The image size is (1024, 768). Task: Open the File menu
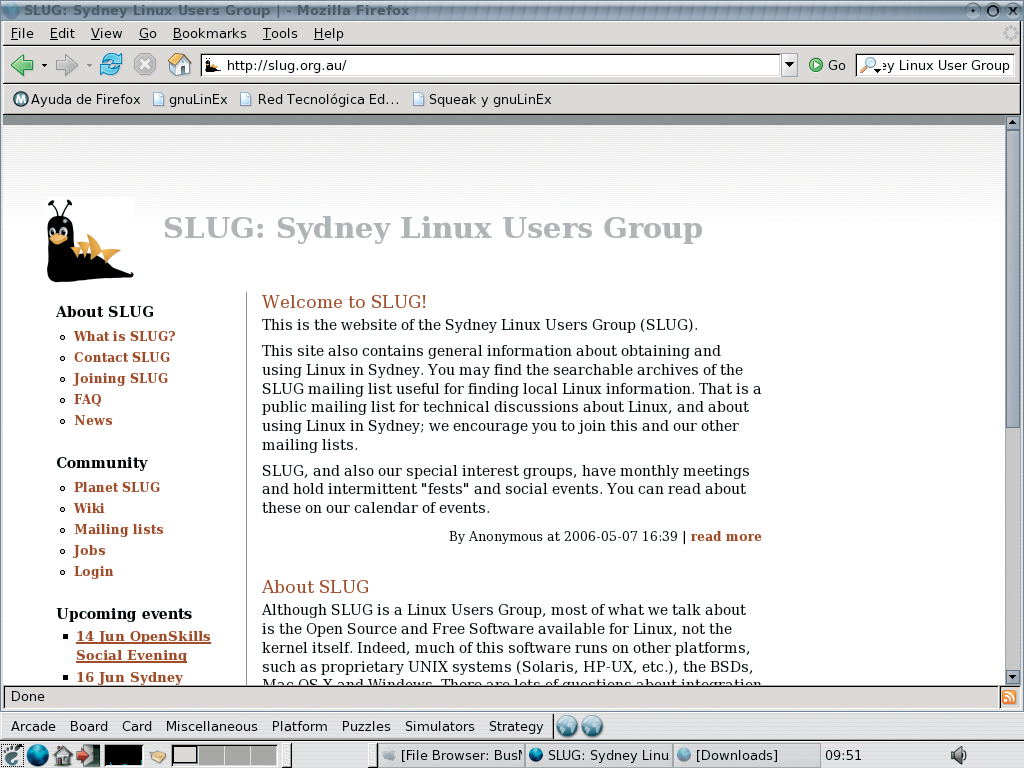[22, 33]
